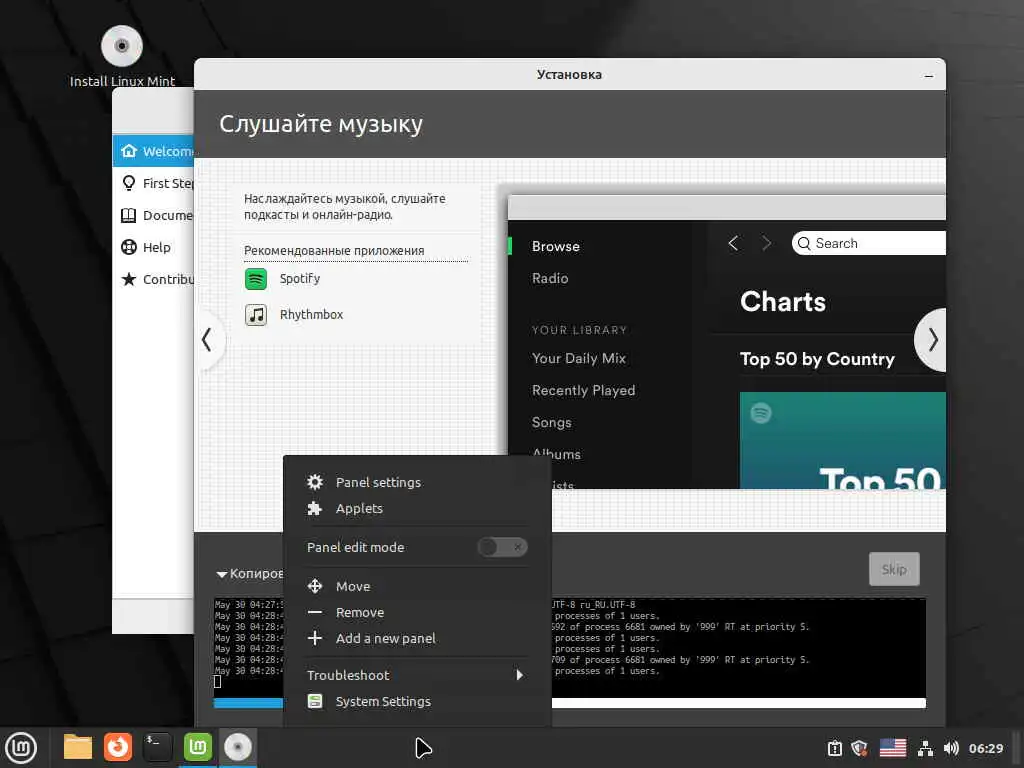This screenshot has height=768, width=1024.
Task: Select the Install Linux Mint desktop icon
Action: (x=122, y=56)
